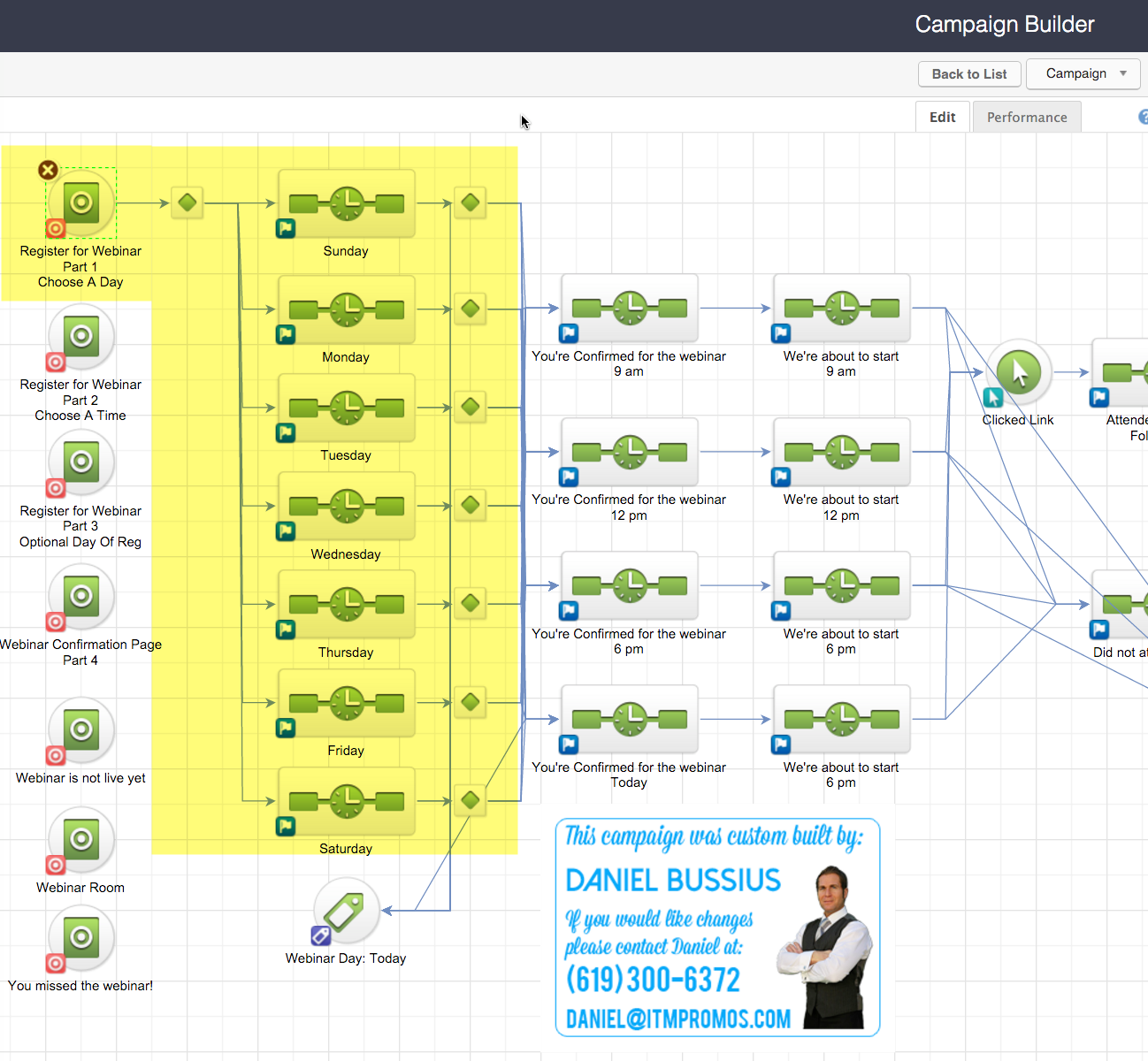The height and width of the screenshot is (1061, 1148).
Task: Remove goal using the red X badge
Action: coord(48,170)
